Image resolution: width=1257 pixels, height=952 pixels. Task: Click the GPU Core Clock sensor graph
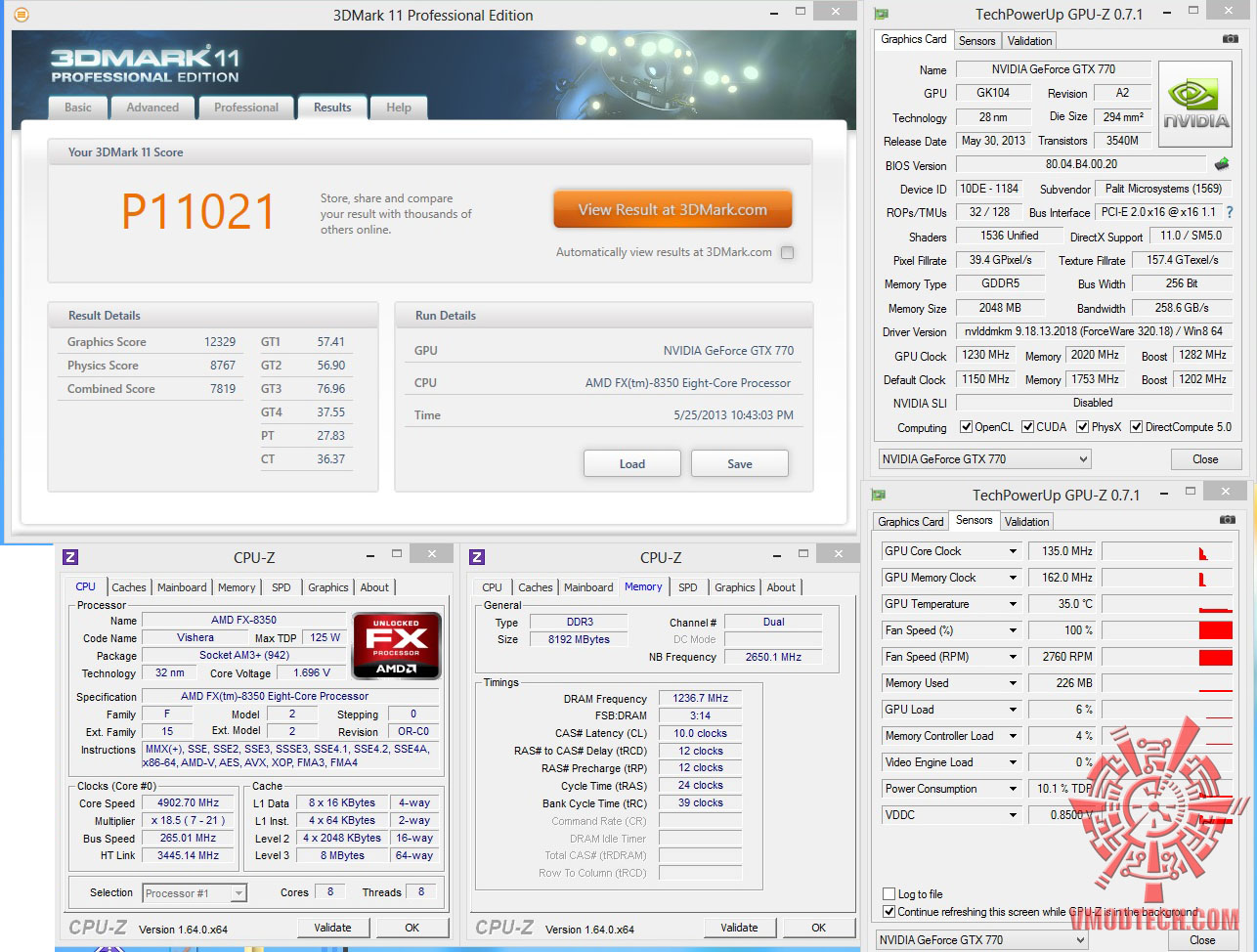(x=1167, y=551)
